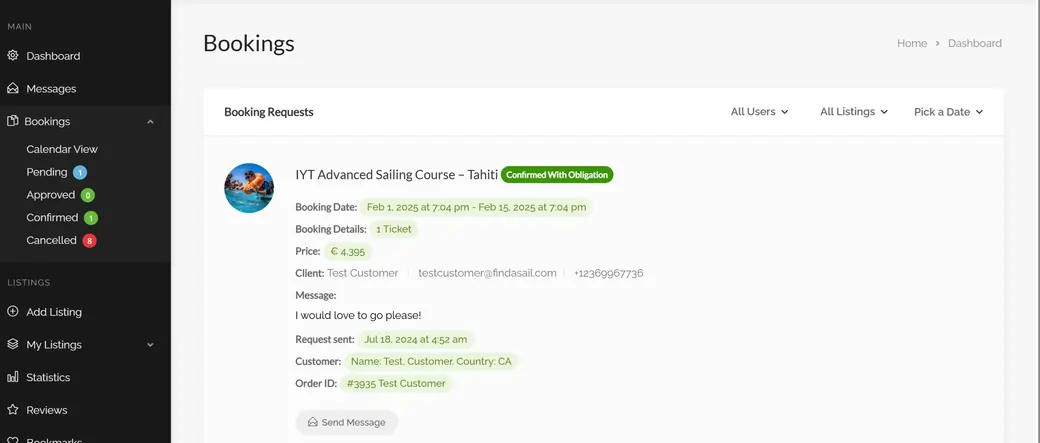
Task: Open the All Users filter dropdown
Action: click(x=759, y=112)
